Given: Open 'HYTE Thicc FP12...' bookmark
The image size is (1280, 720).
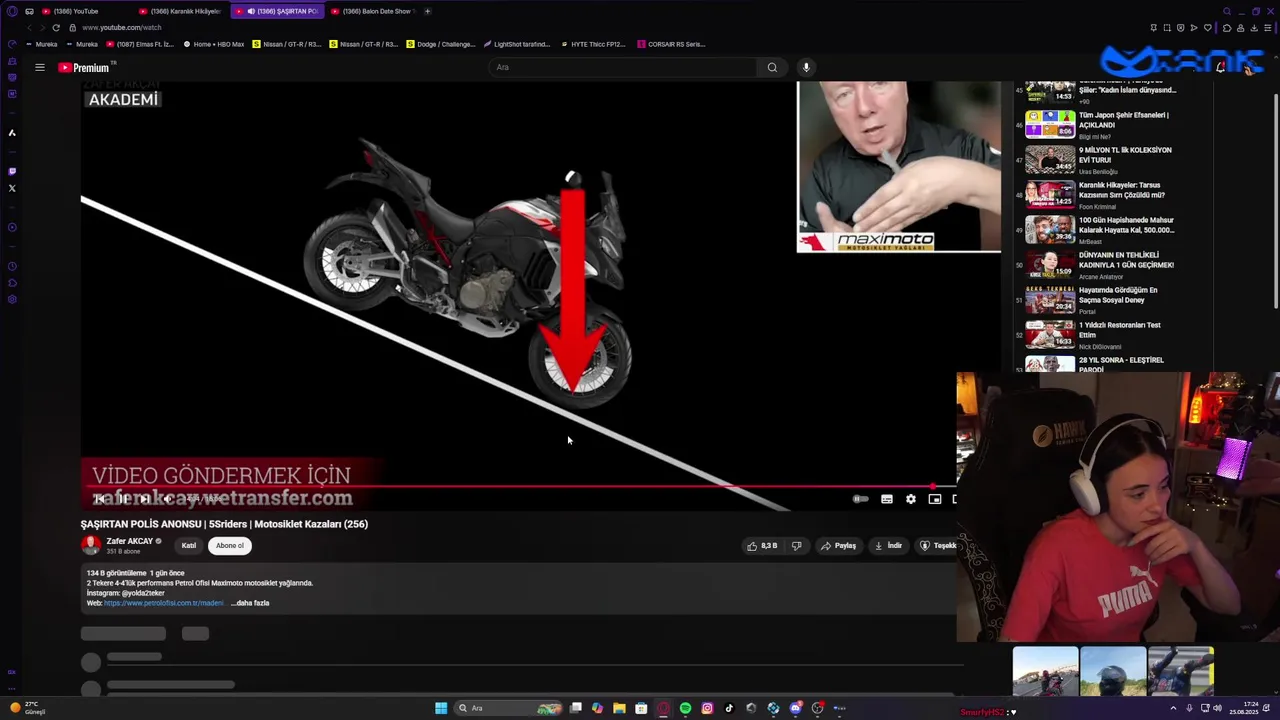Looking at the screenshot, I should (x=593, y=44).
